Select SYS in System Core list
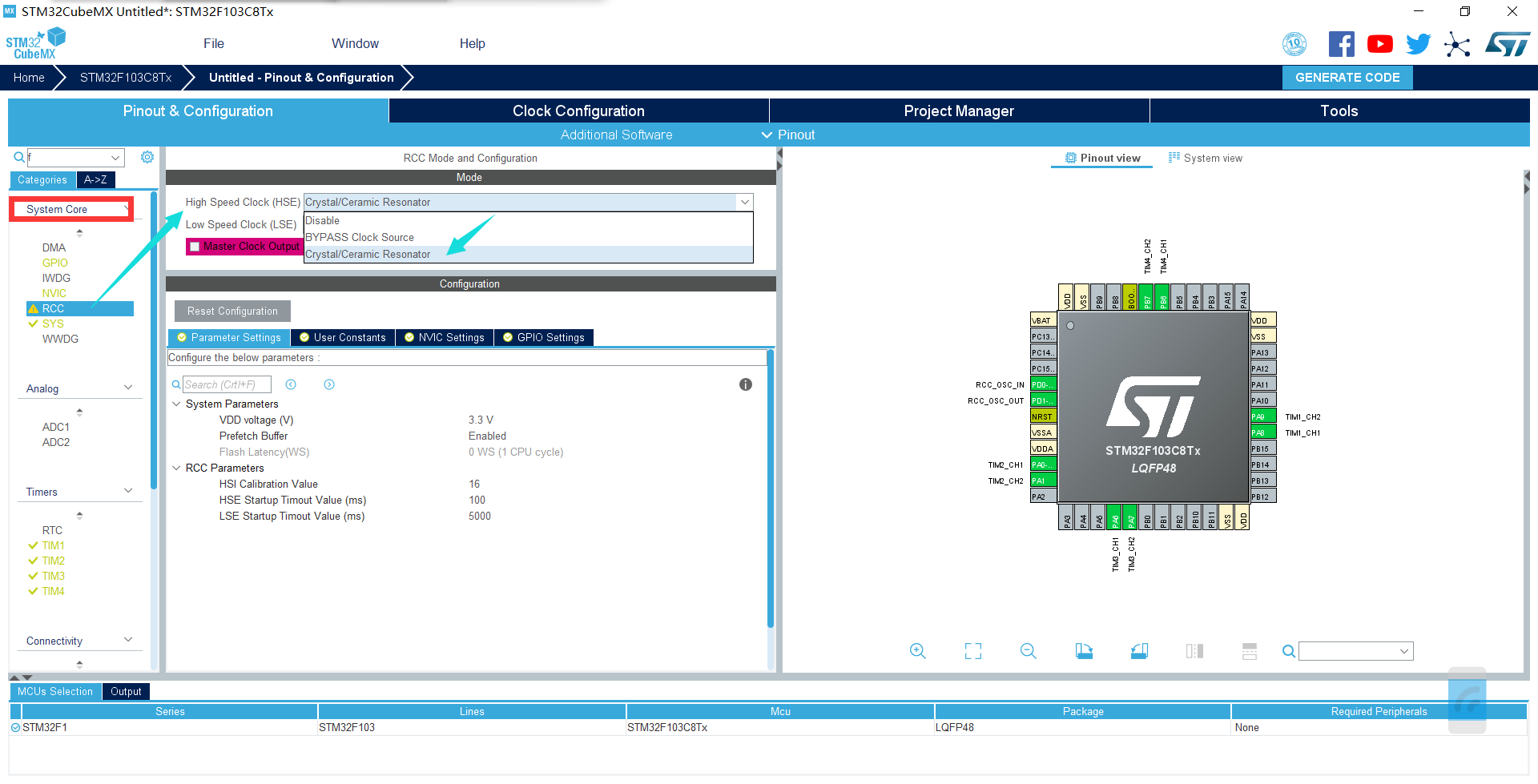The image size is (1538, 784). click(x=53, y=324)
